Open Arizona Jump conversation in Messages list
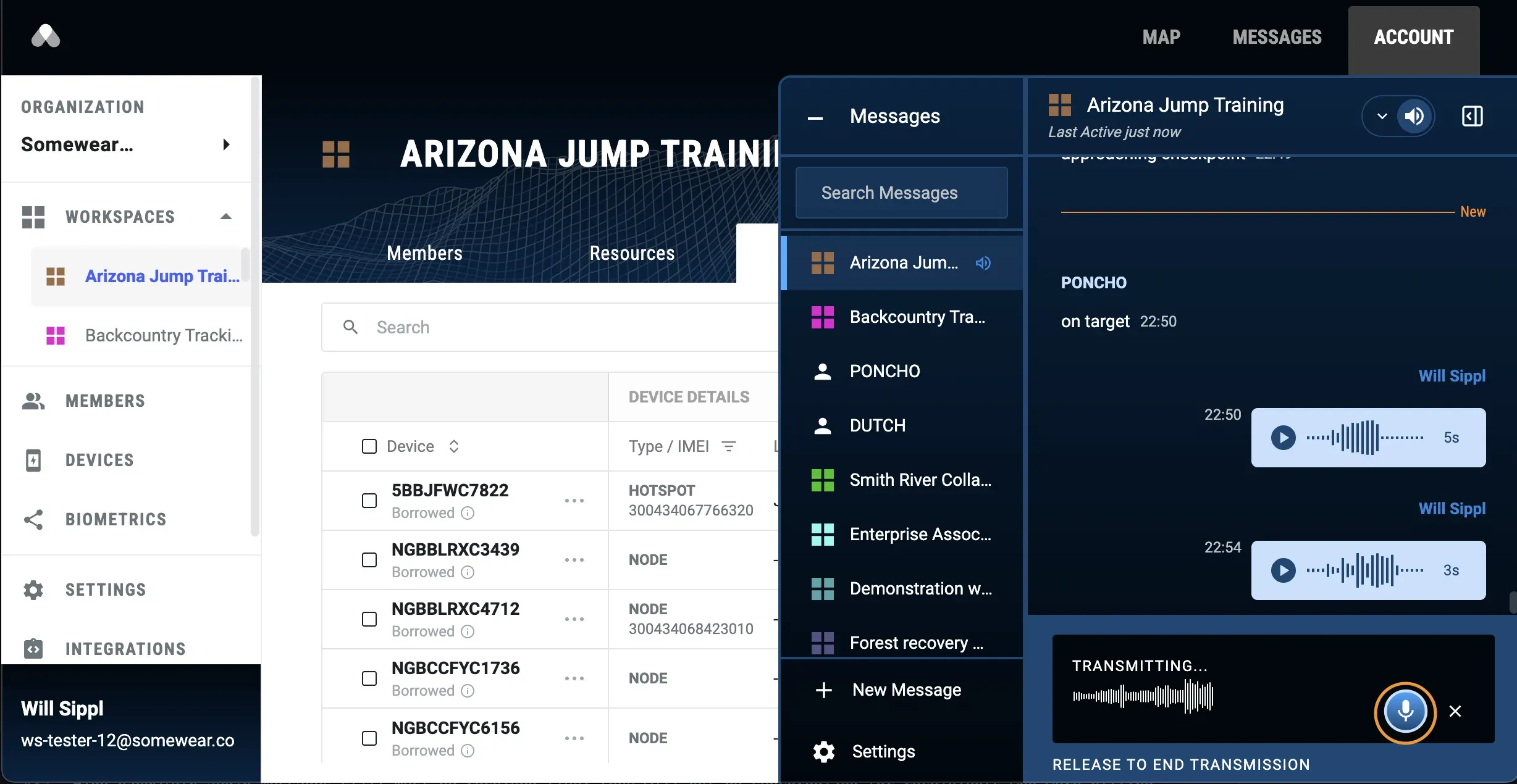The width and height of the screenshot is (1517, 784). [x=902, y=263]
